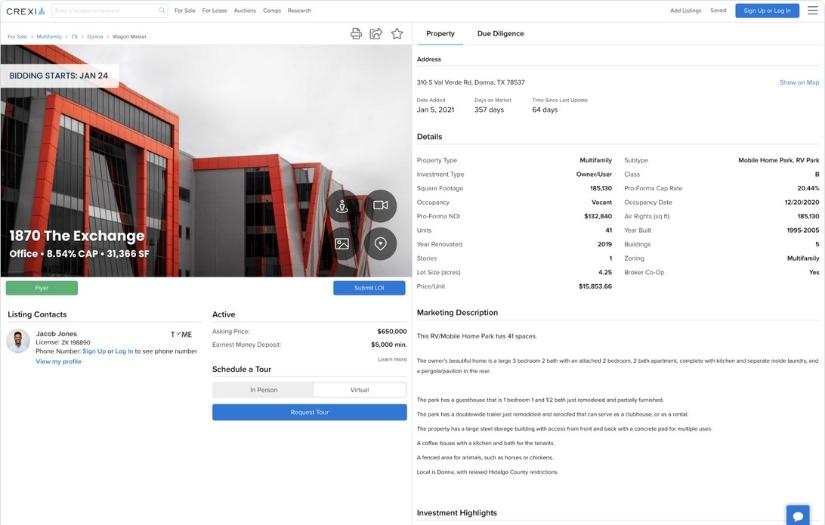Click Log In link for phone number
Screen dimensions: 825x525
124,351
